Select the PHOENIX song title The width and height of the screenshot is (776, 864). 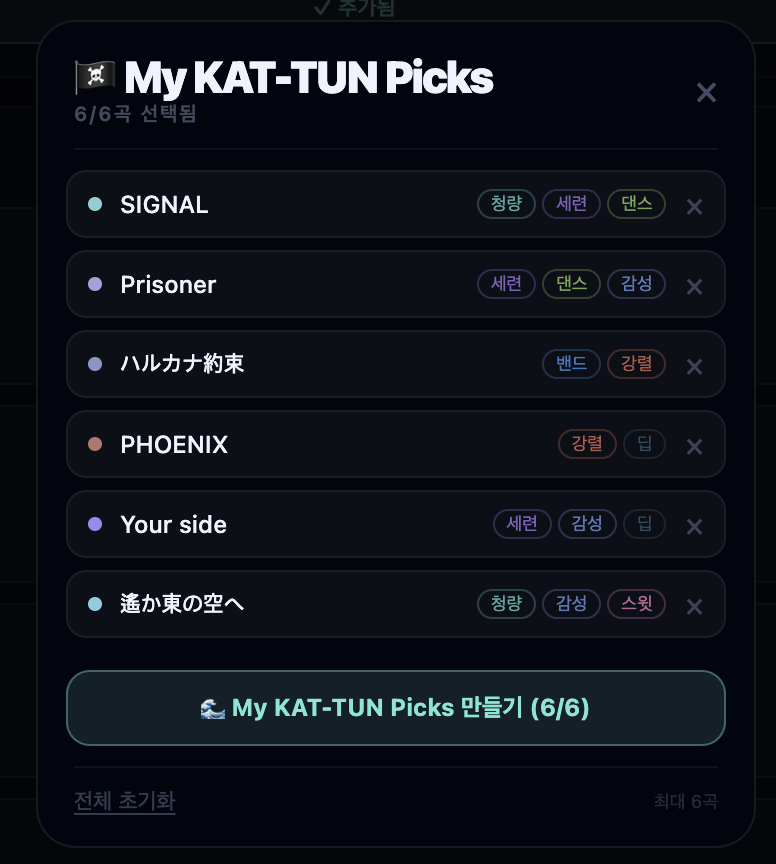click(174, 444)
